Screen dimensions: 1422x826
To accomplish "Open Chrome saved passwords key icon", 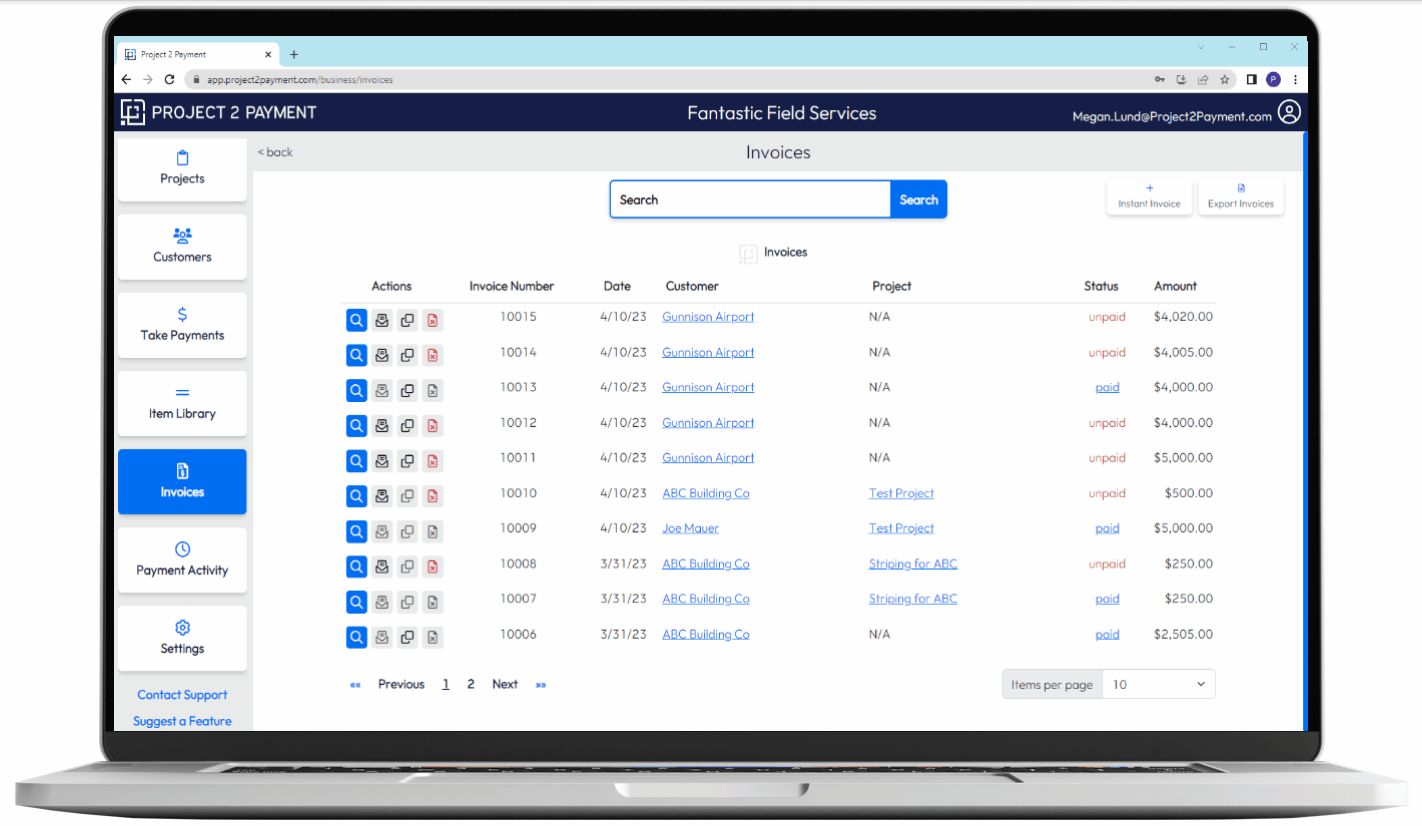I will click(1159, 79).
